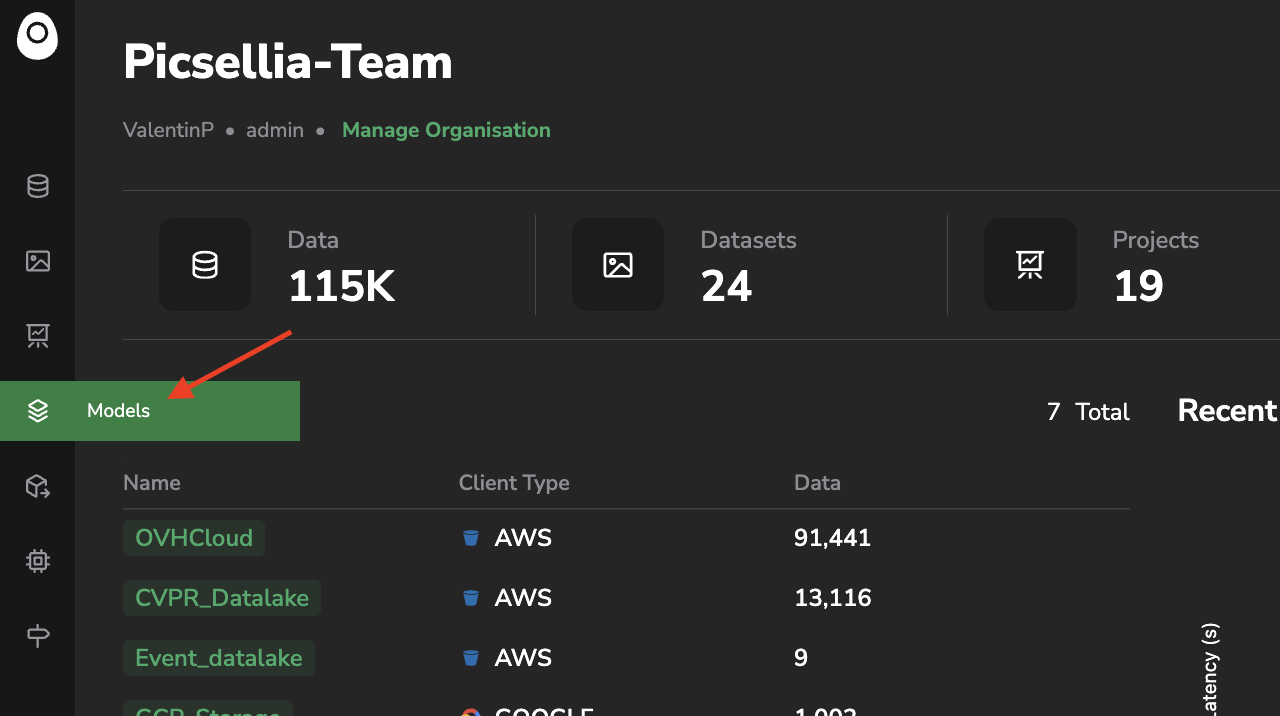Click the Data card database icon

(205, 264)
